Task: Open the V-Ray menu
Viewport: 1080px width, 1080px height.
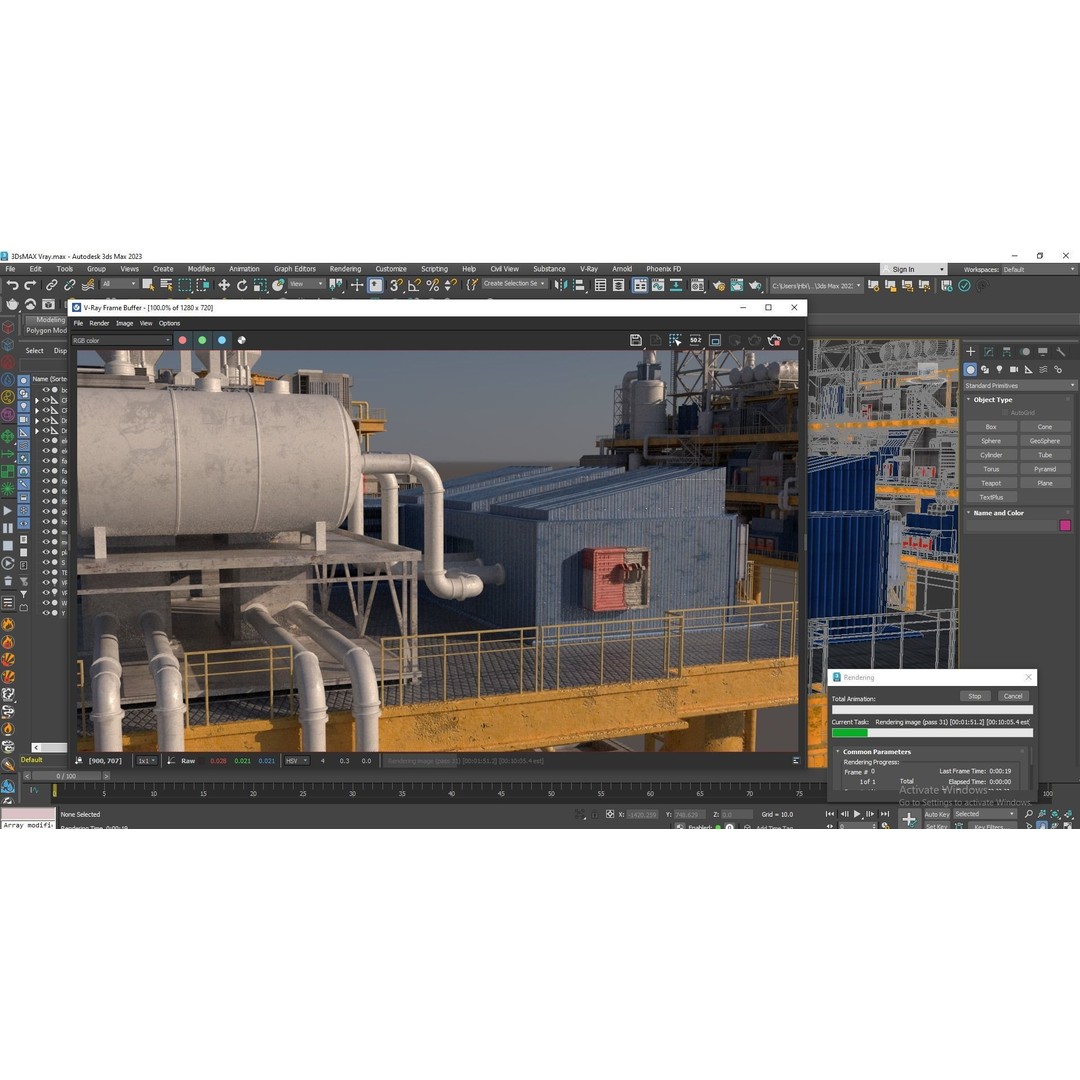Action: 588,268
